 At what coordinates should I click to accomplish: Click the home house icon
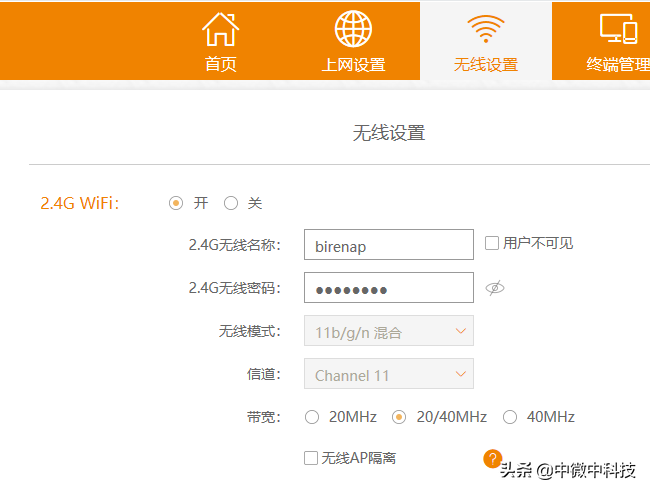(221, 29)
